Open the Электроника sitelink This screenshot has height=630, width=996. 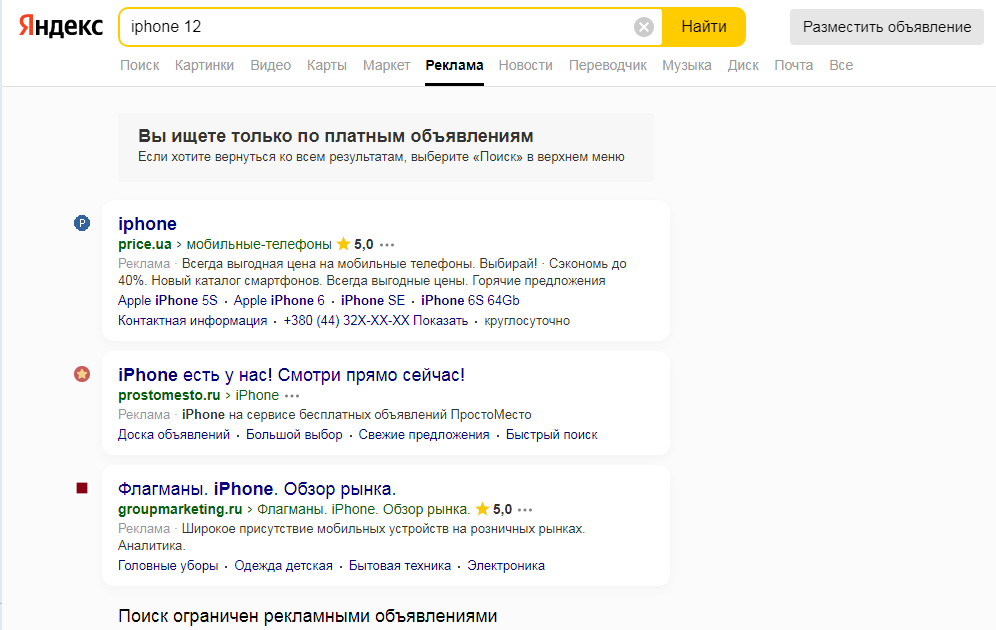(x=506, y=566)
